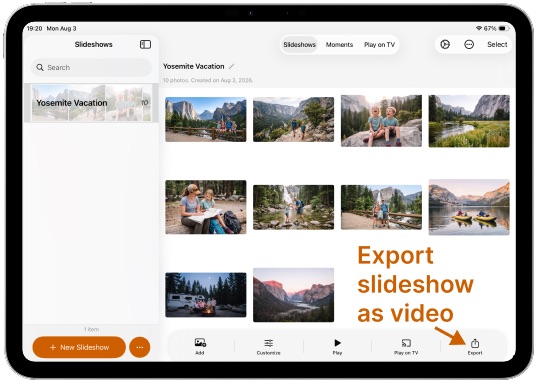Open yellow kayaks on lake photo
539x384 pixels.
469,207
